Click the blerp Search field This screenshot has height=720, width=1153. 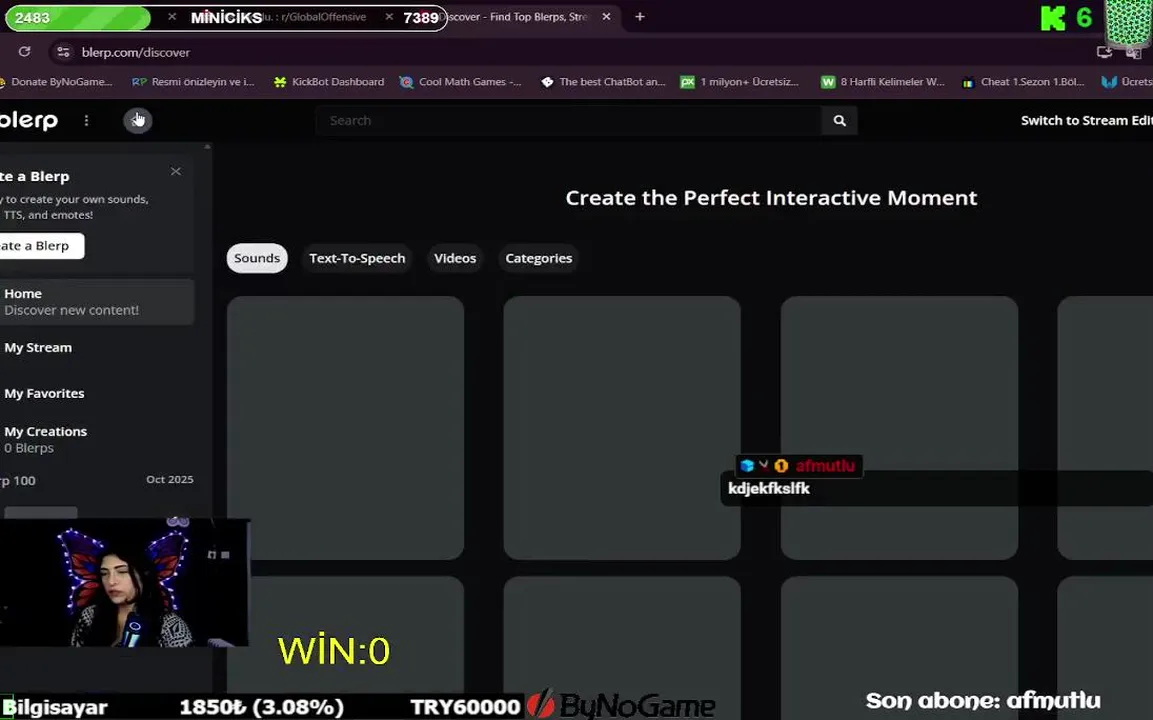[x=568, y=121]
